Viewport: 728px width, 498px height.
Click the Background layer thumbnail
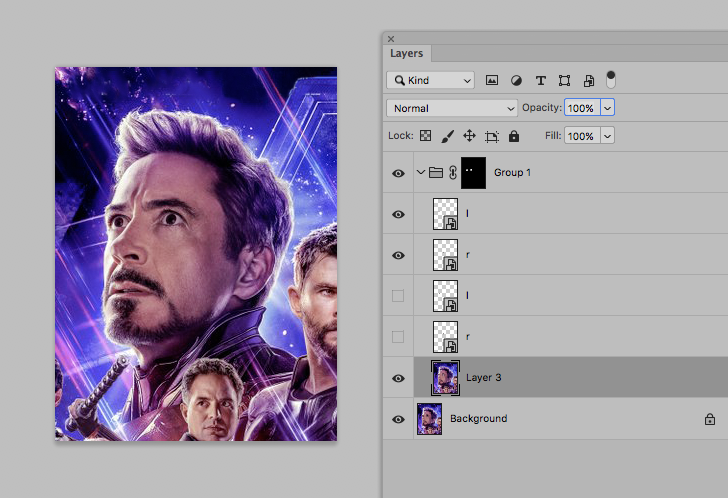pyautogui.click(x=429, y=419)
